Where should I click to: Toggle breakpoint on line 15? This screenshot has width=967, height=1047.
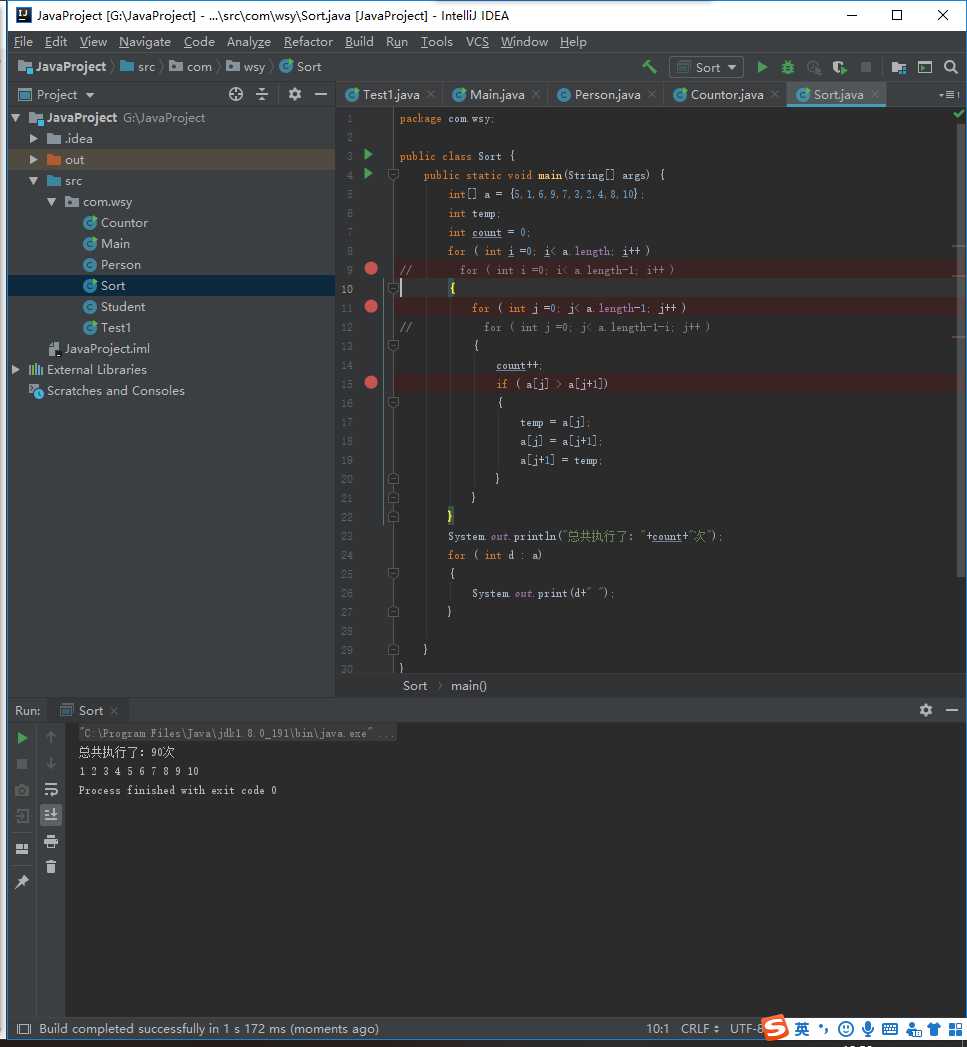click(x=371, y=383)
